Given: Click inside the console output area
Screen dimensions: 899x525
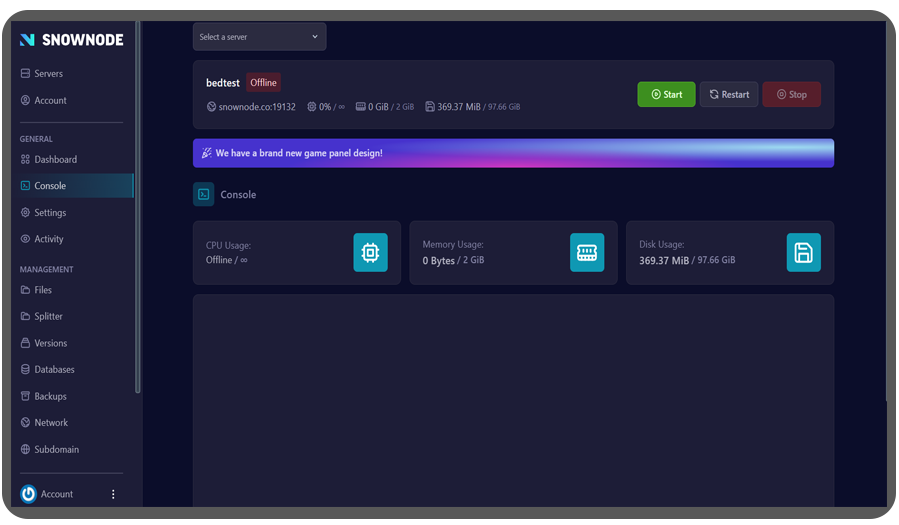Looking at the screenshot, I should click(x=513, y=401).
